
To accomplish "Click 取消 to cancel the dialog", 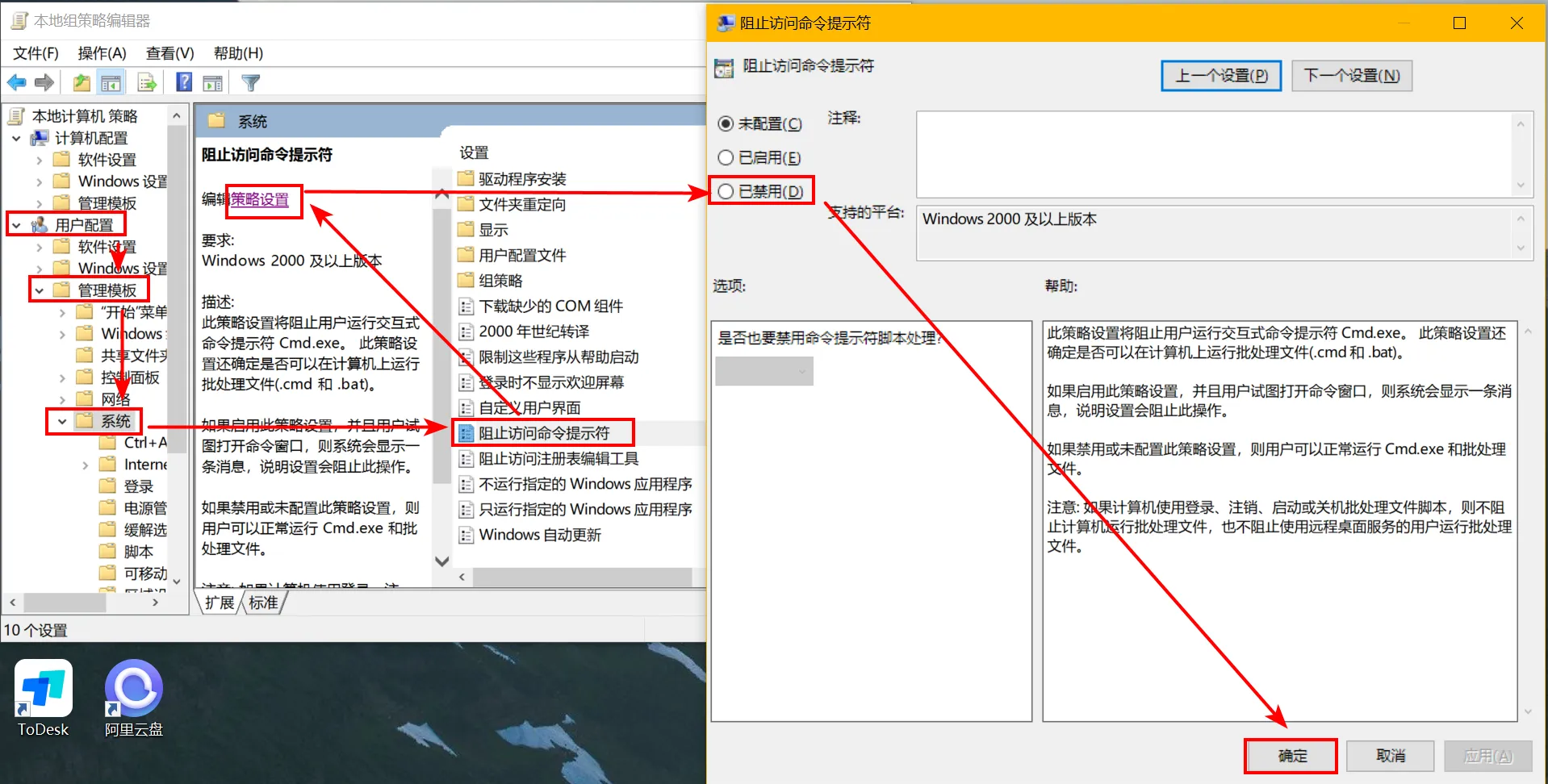I will point(1390,756).
